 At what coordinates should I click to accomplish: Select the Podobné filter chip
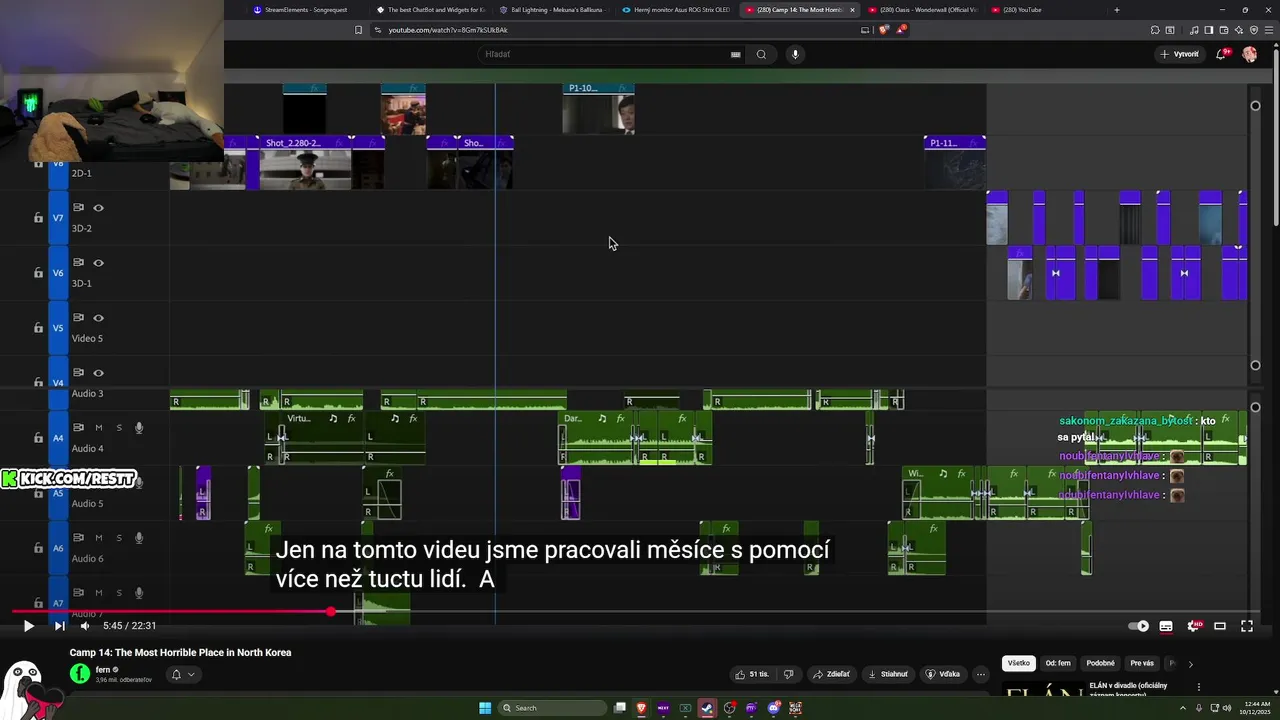tap(1100, 663)
